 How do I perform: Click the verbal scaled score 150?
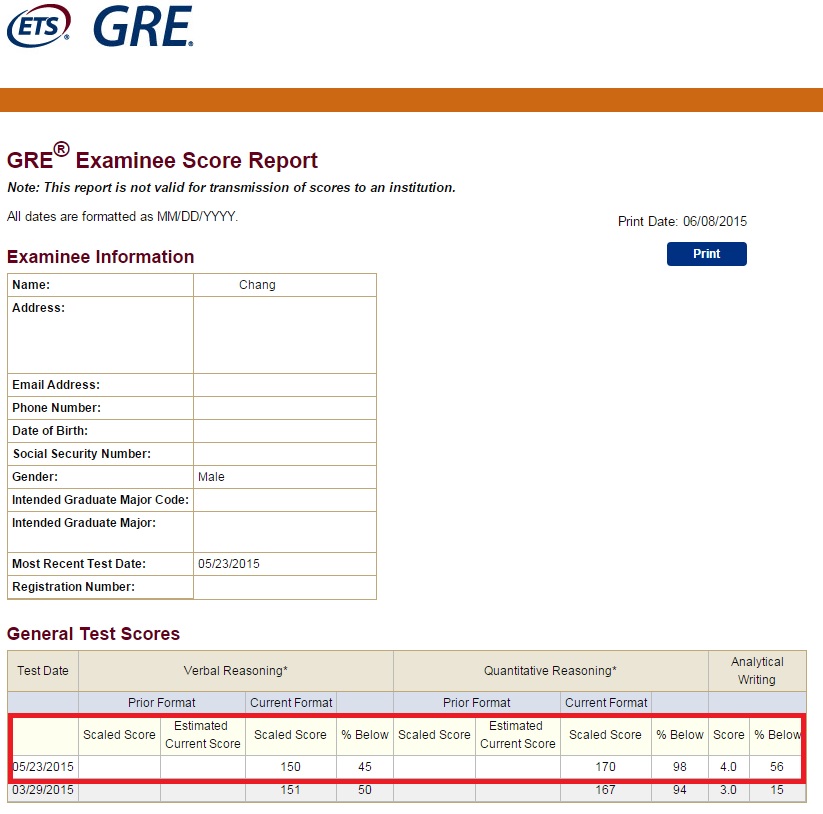290,767
